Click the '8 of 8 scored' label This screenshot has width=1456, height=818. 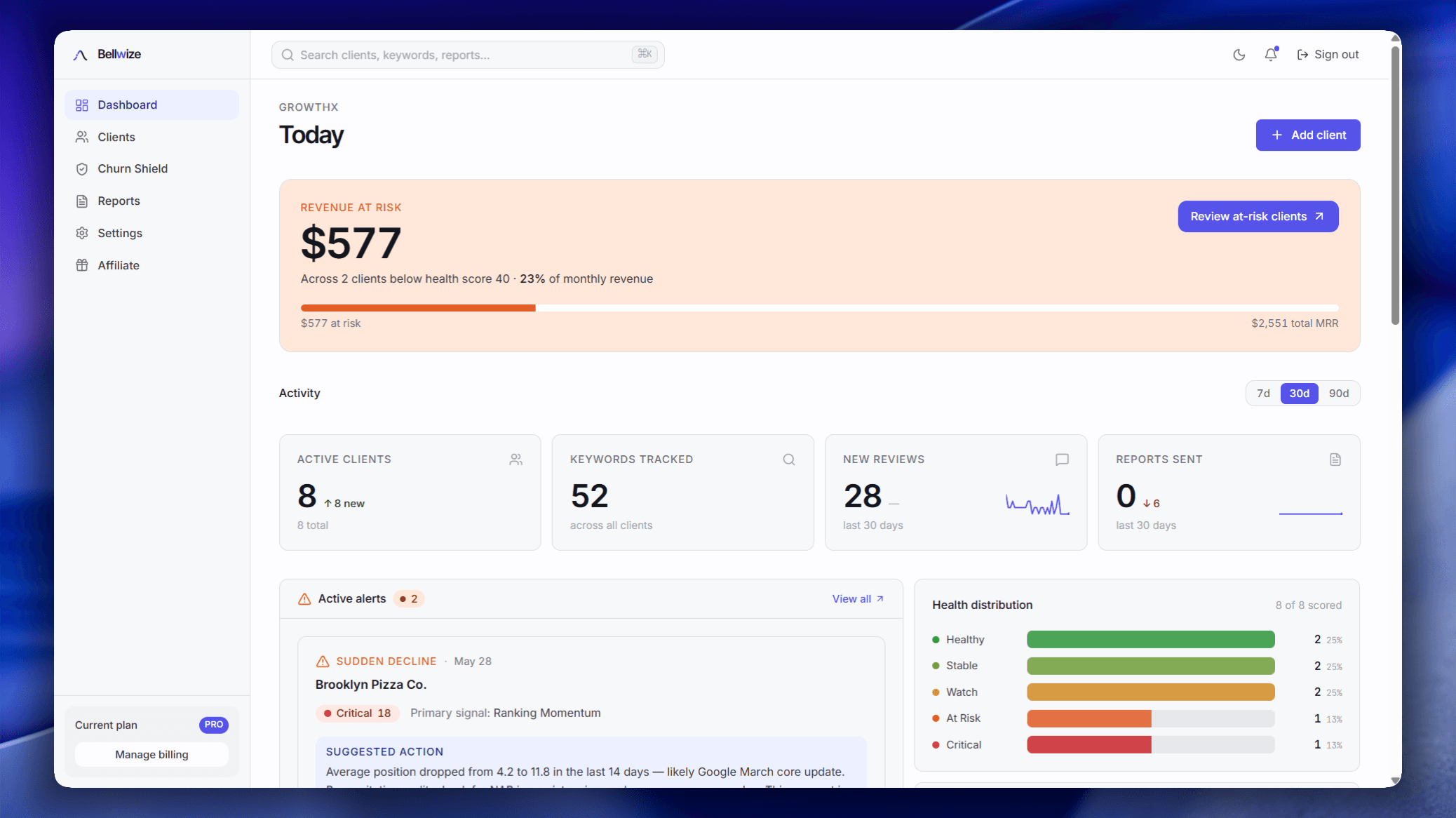coord(1308,605)
